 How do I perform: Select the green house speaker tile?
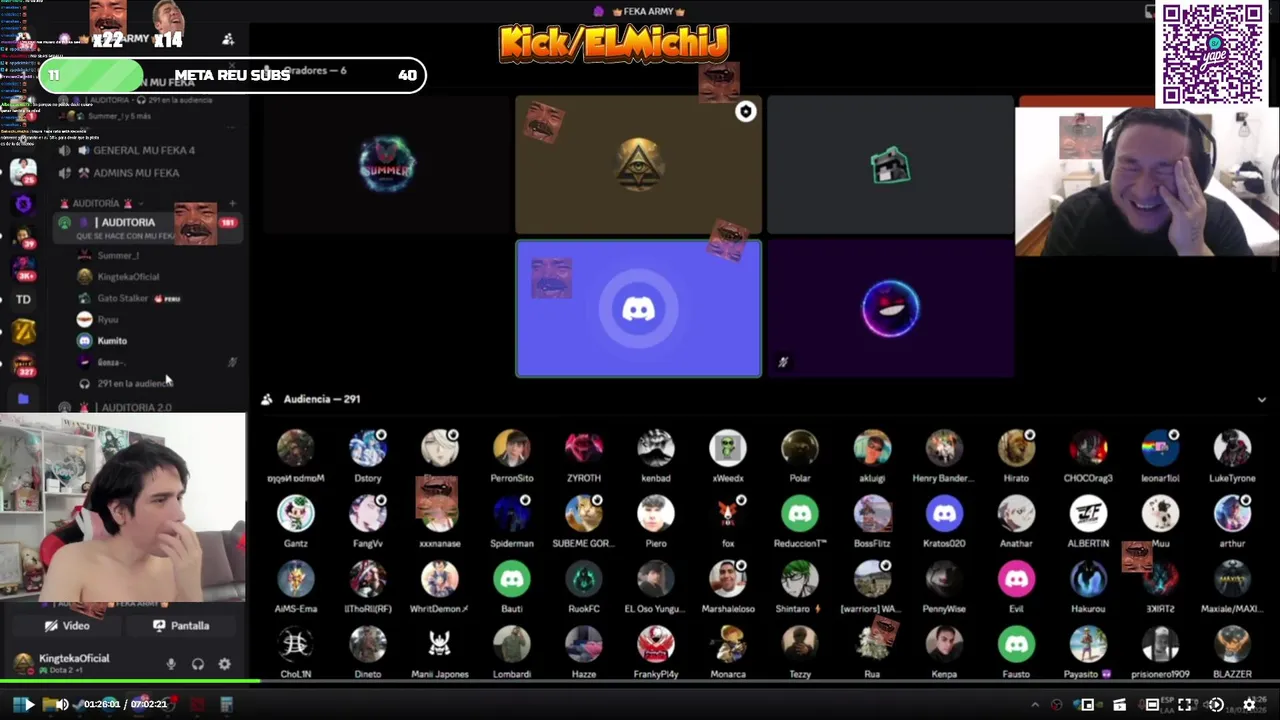point(890,165)
